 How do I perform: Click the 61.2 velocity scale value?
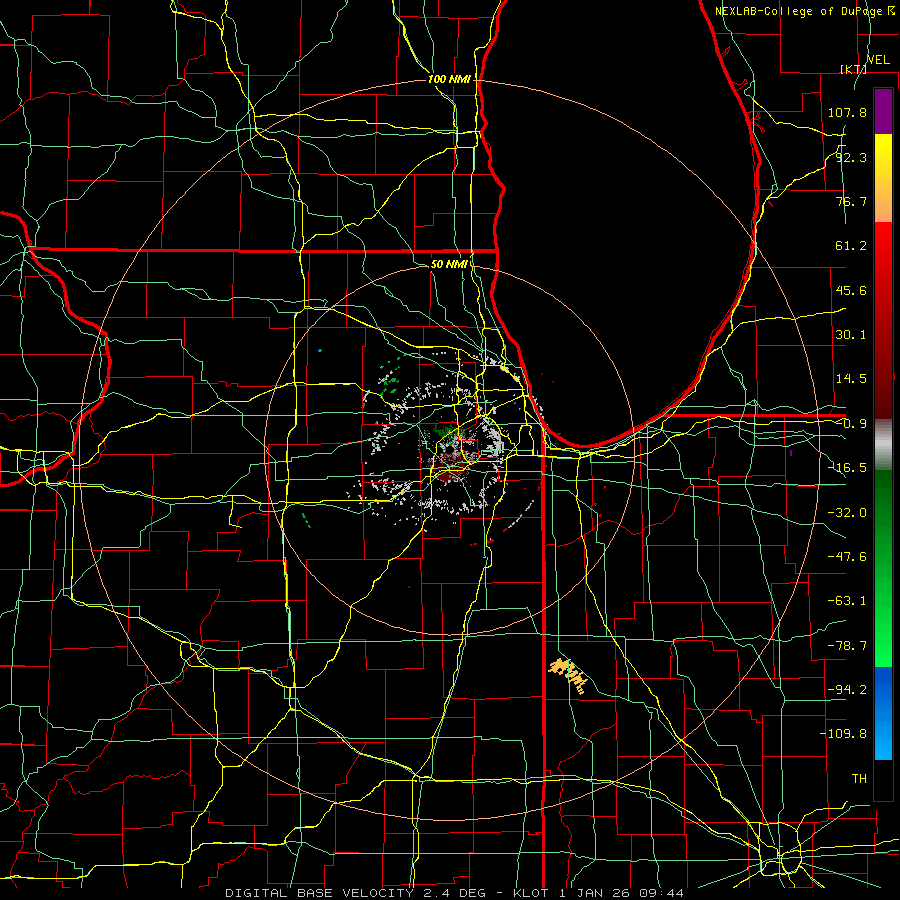(x=851, y=246)
